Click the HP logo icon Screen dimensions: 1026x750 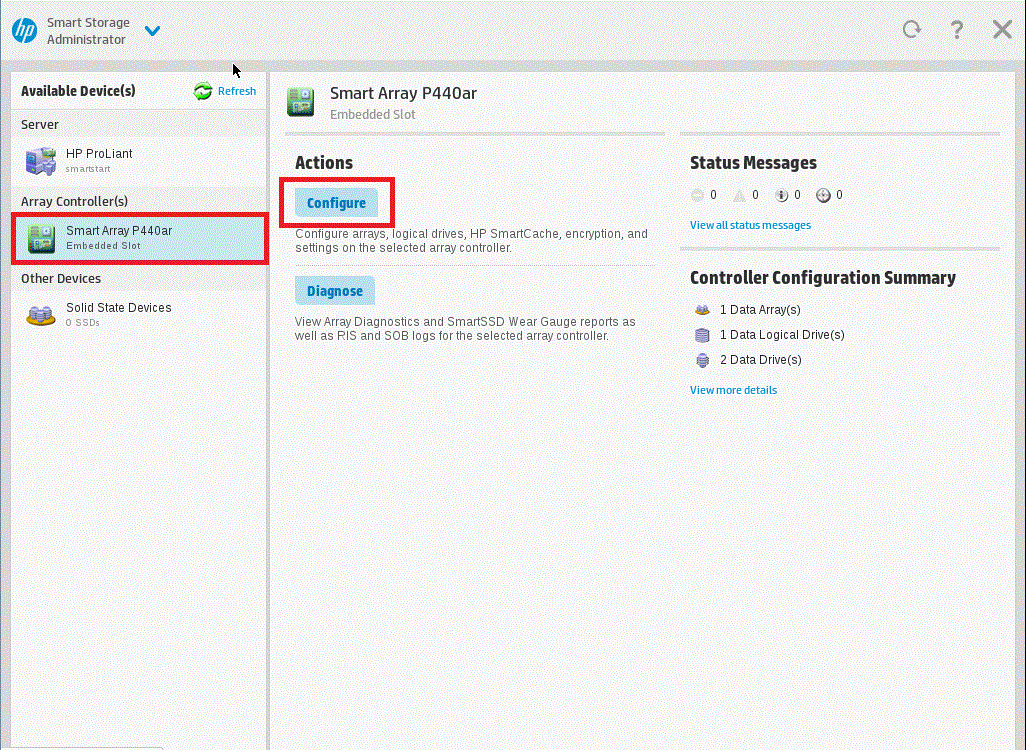(24, 31)
